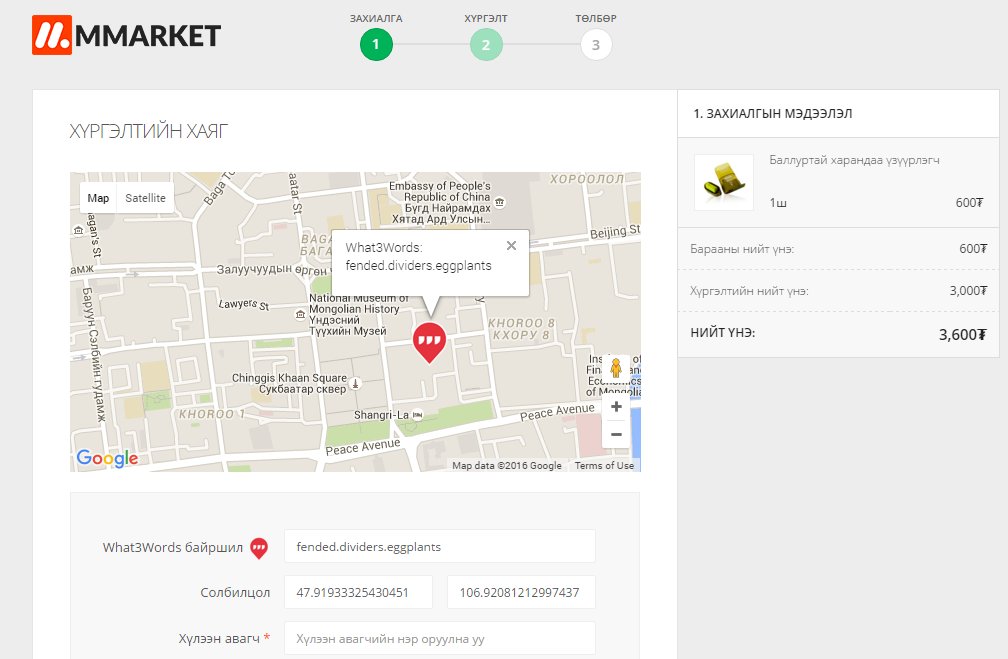Click the Beijing St label on the map
The height and width of the screenshot is (659, 1008).
(615, 231)
